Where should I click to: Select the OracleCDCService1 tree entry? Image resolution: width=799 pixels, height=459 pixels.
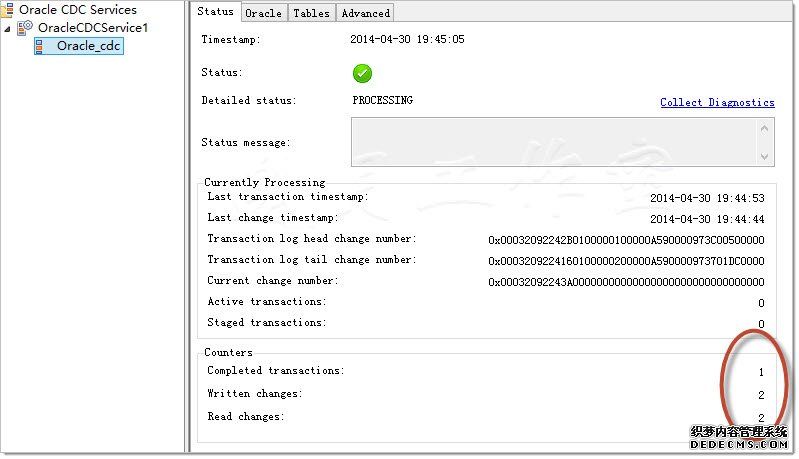[92, 28]
